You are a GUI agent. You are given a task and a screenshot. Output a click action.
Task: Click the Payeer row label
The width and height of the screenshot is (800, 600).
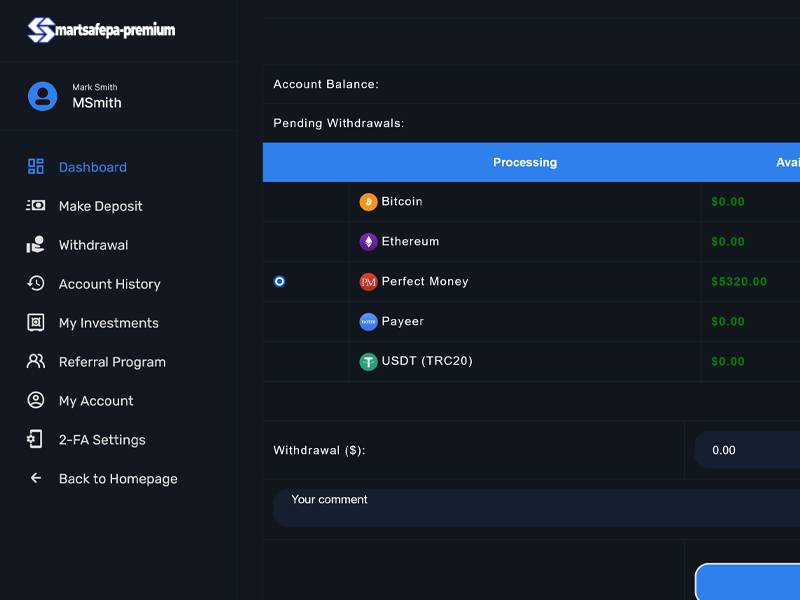402,322
